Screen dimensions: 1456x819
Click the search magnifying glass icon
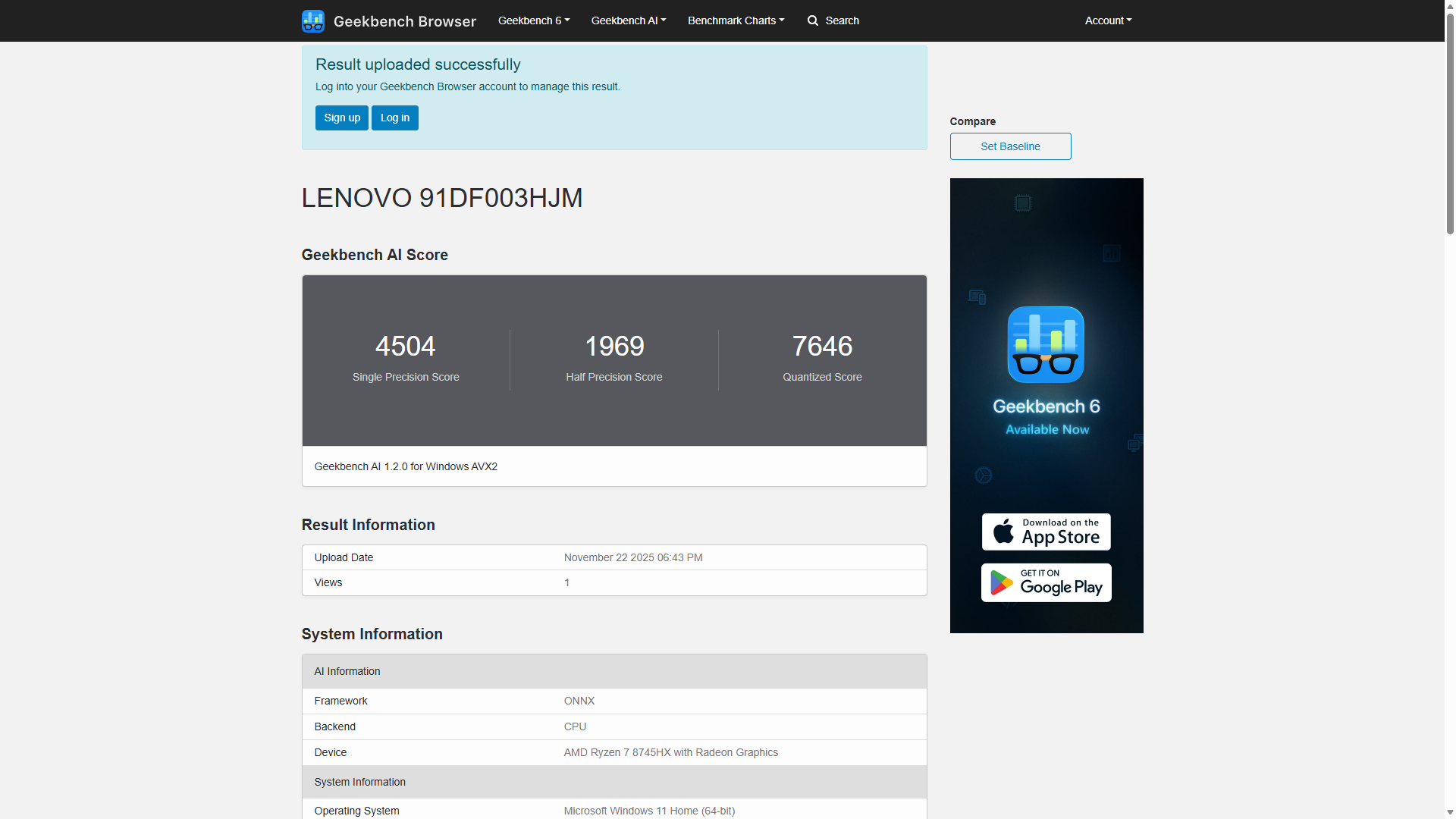pyautogui.click(x=812, y=20)
